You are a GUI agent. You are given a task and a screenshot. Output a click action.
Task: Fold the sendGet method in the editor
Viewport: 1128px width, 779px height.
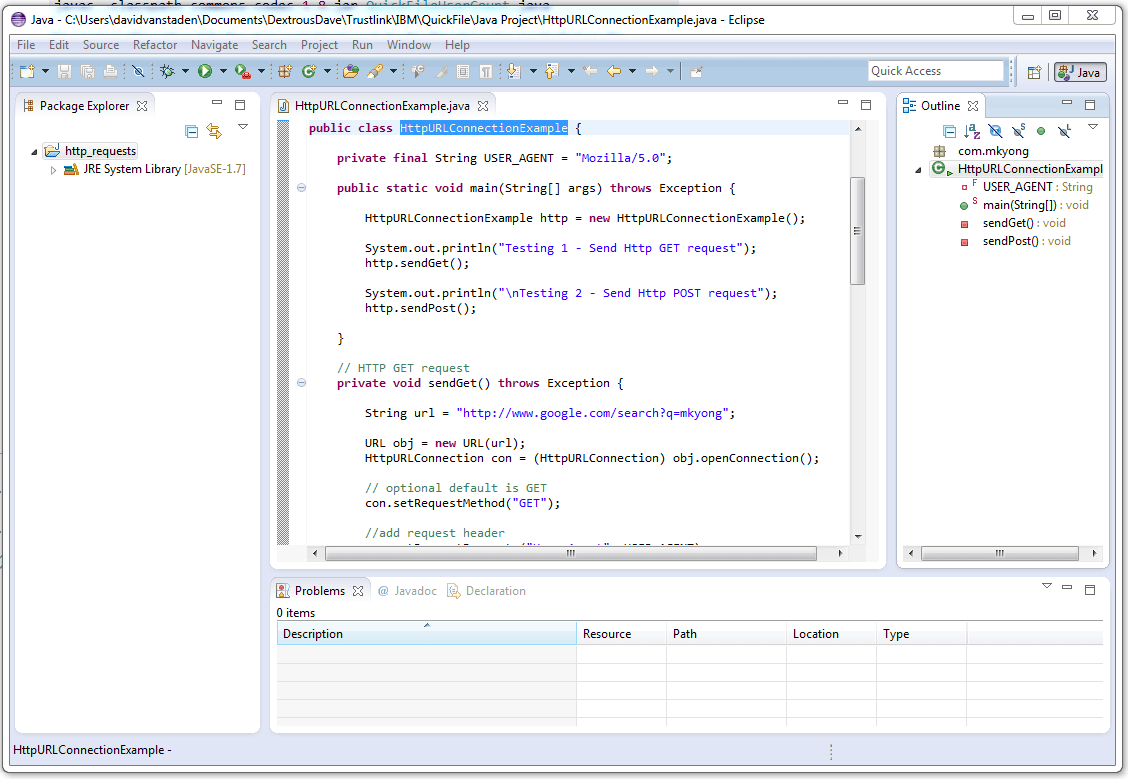(x=301, y=383)
